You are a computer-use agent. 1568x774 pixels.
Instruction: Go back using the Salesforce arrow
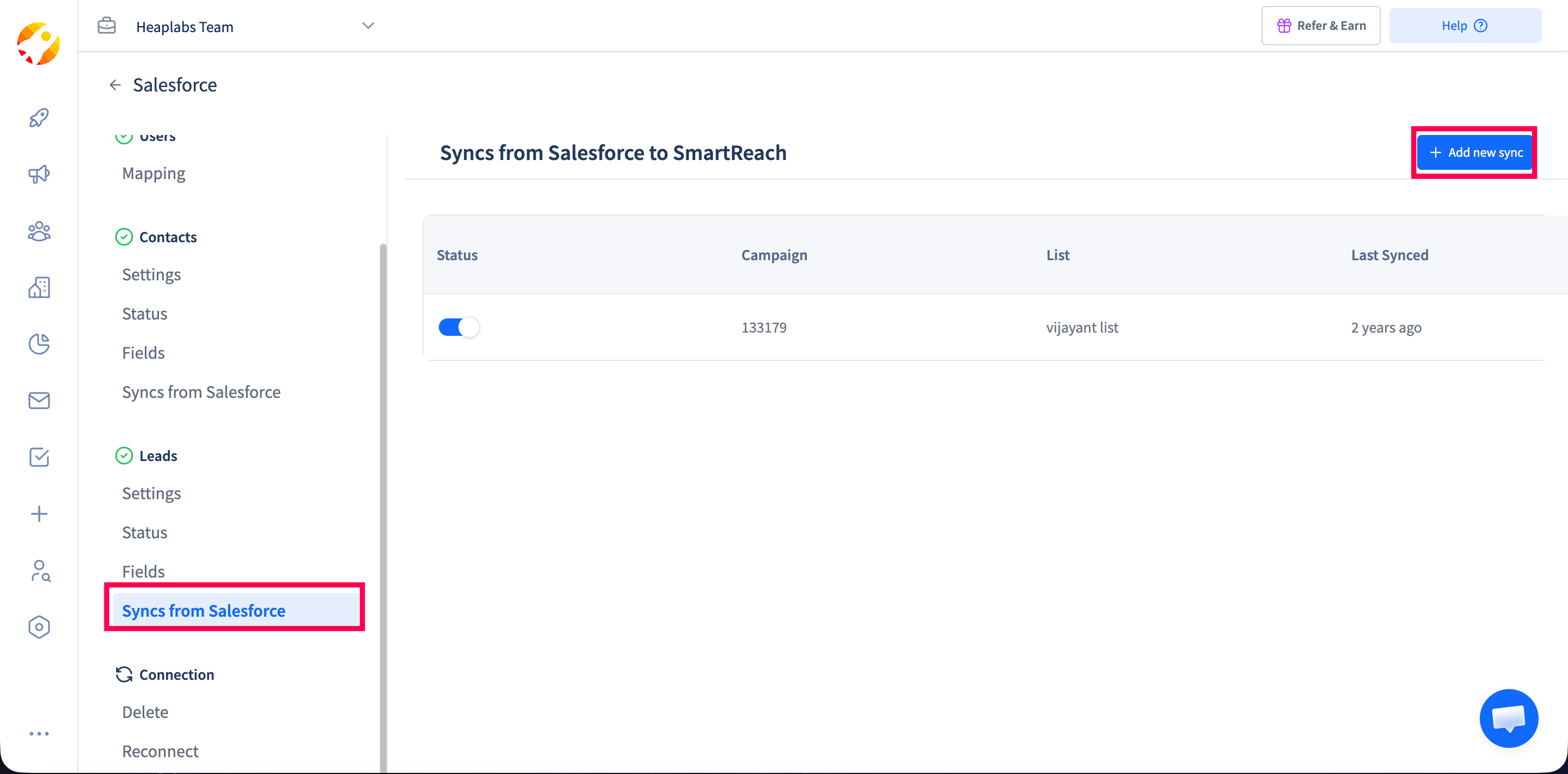point(115,85)
